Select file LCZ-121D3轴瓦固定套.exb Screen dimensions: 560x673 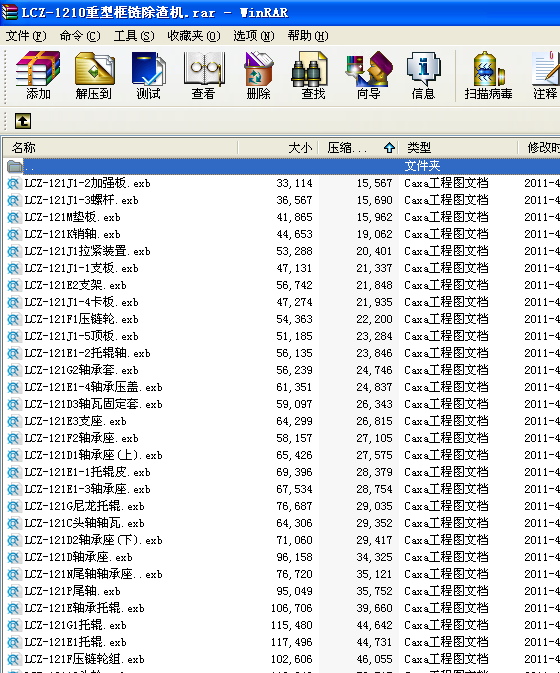pos(93,404)
